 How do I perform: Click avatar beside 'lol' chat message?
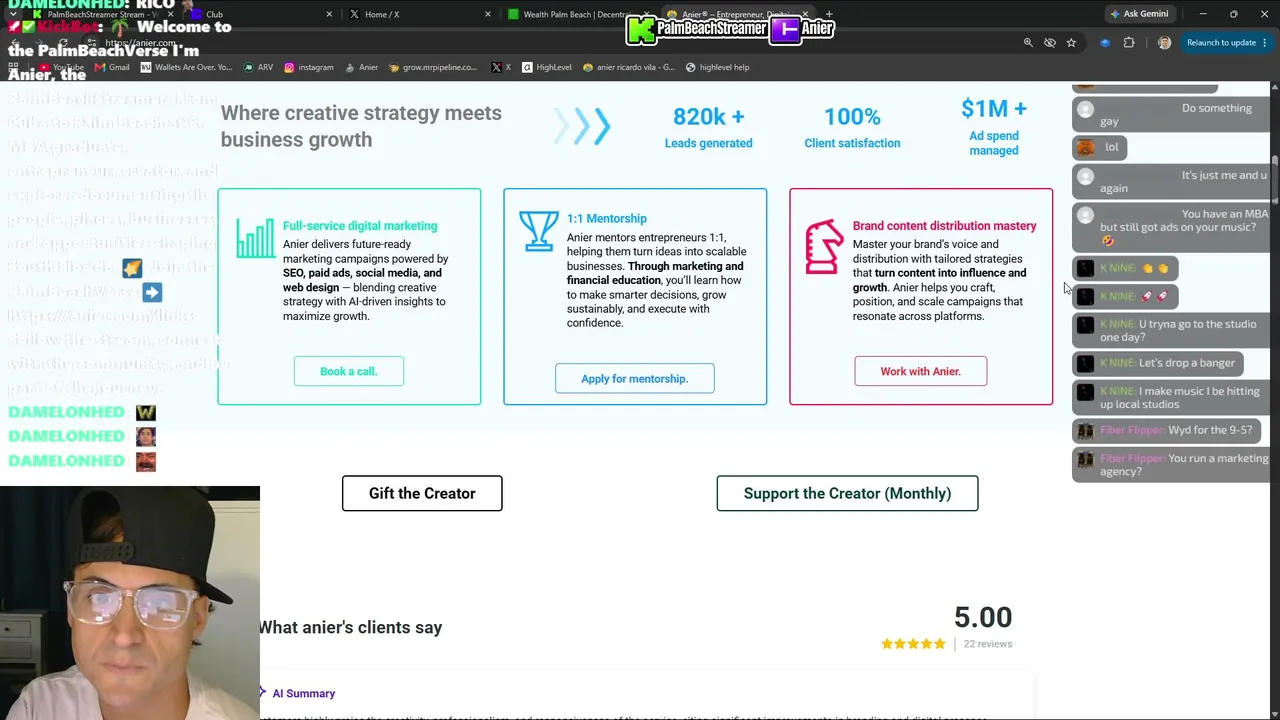[x=1086, y=148]
